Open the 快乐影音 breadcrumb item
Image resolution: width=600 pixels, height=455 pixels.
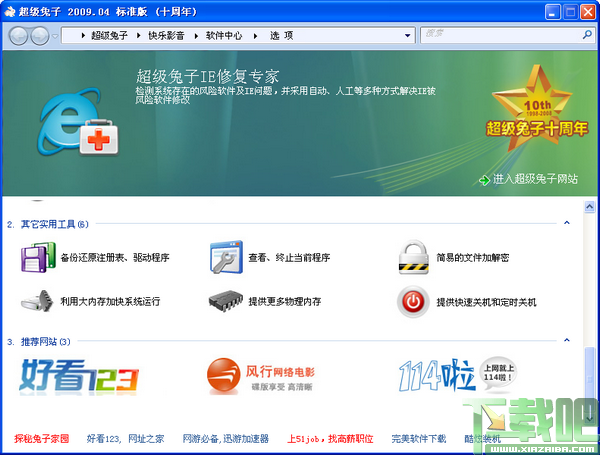166,36
